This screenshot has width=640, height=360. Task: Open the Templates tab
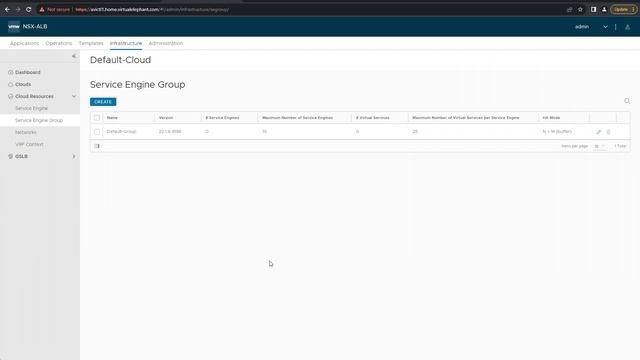pyautogui.click(x=91, y=43)
